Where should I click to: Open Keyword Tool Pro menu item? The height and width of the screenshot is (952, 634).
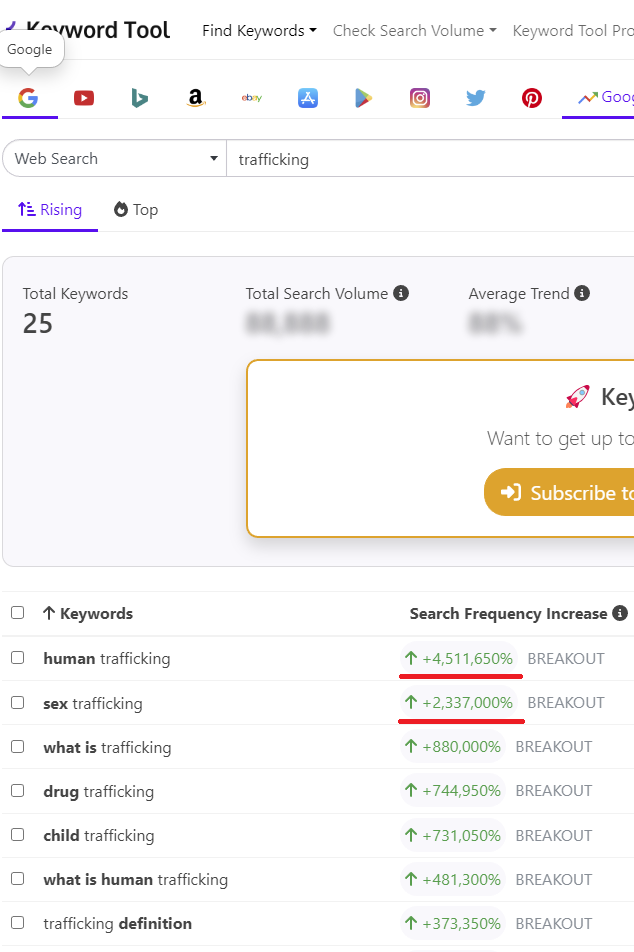click(573, 31)
